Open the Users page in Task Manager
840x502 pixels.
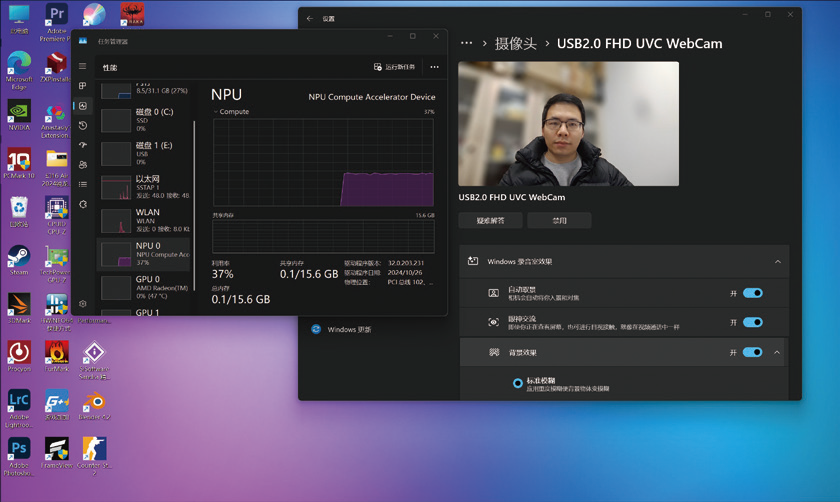tap(82, 165)
